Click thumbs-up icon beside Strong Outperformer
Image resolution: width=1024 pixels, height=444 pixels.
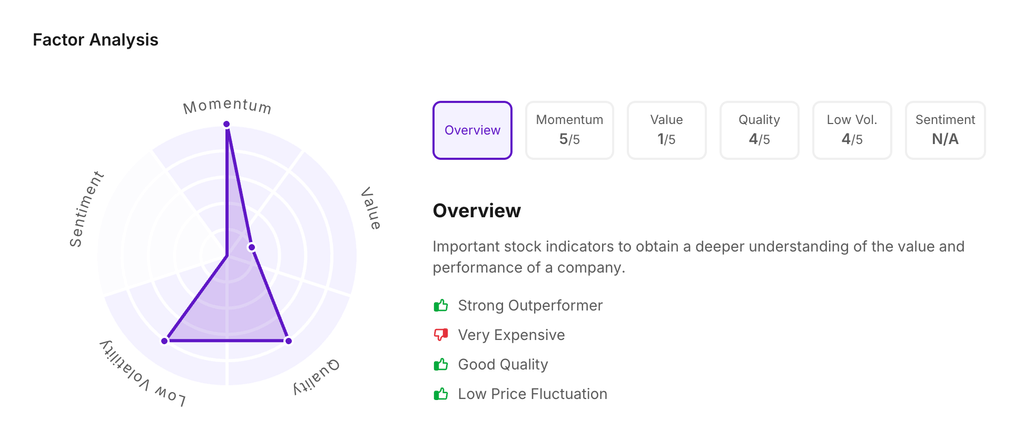[441, 306]
